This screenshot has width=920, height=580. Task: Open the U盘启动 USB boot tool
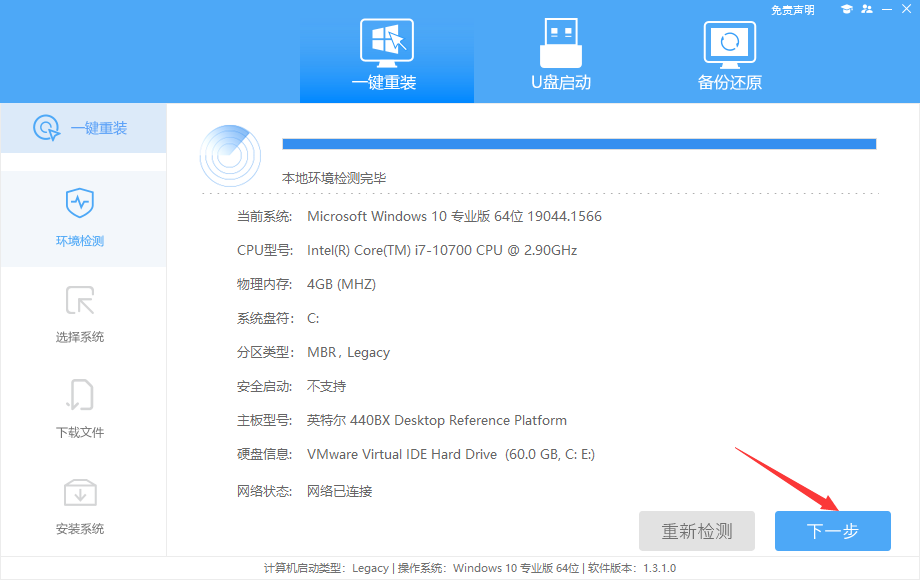(561, 55)
